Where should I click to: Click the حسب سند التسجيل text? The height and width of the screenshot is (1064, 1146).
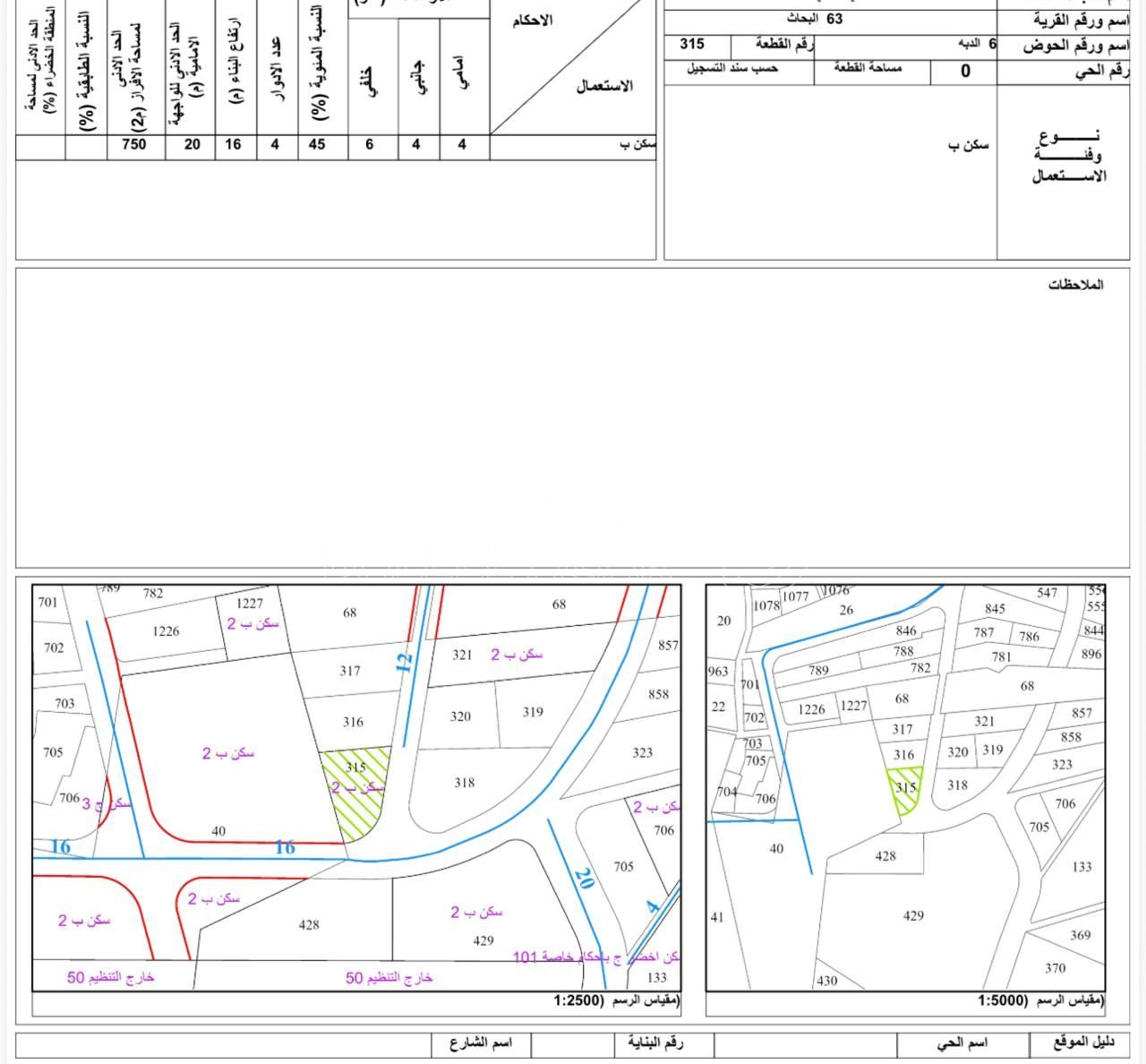pos(732,68)
